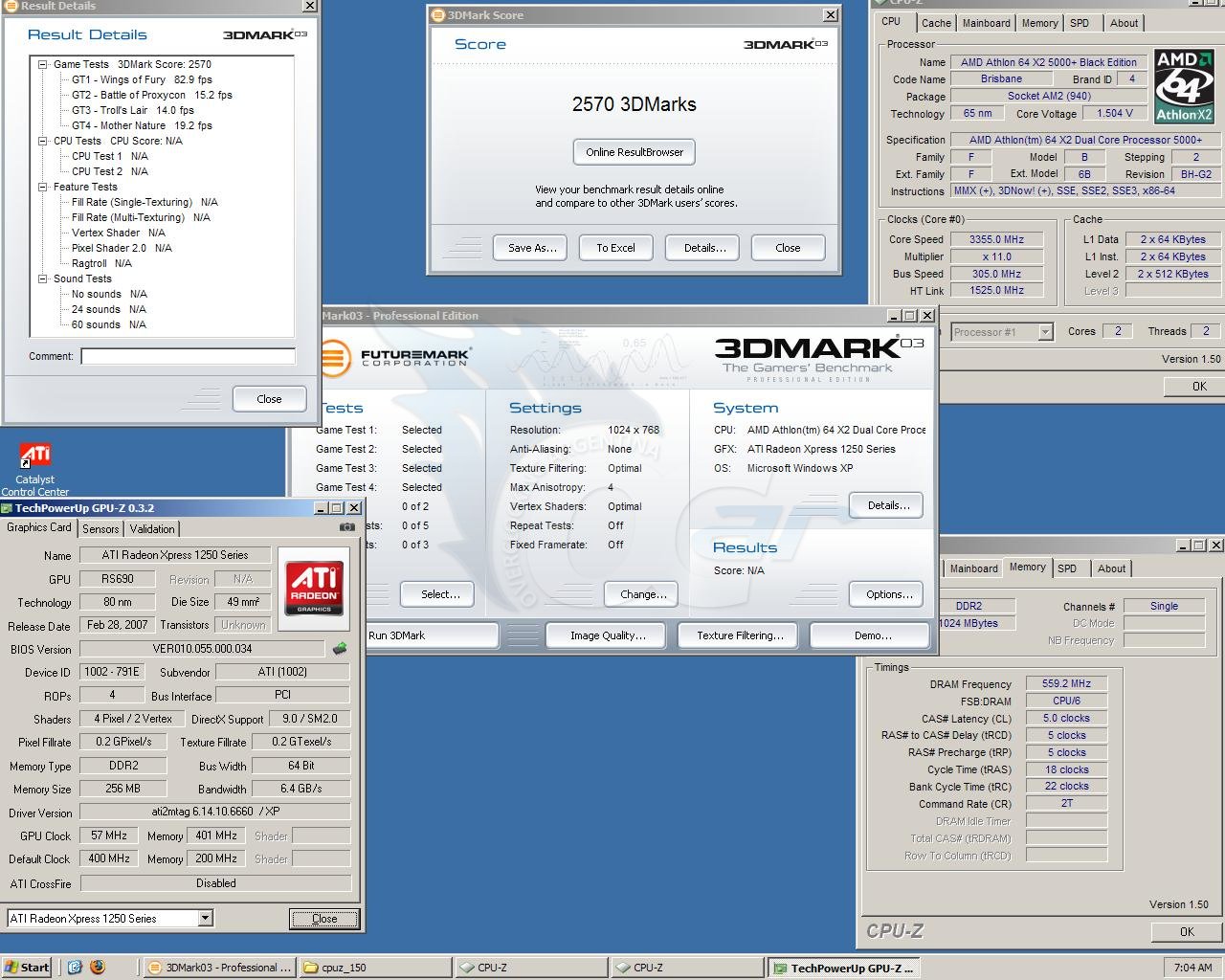Select the Ragtroll tree row

[x=101, y=263]
